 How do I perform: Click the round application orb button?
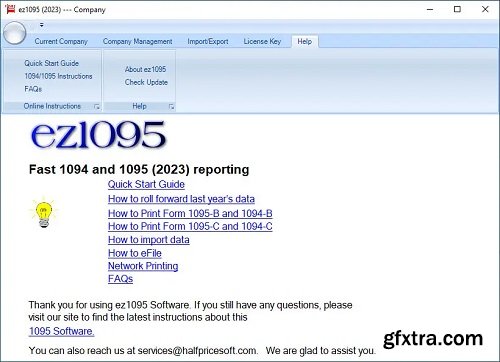pos(14,33)
